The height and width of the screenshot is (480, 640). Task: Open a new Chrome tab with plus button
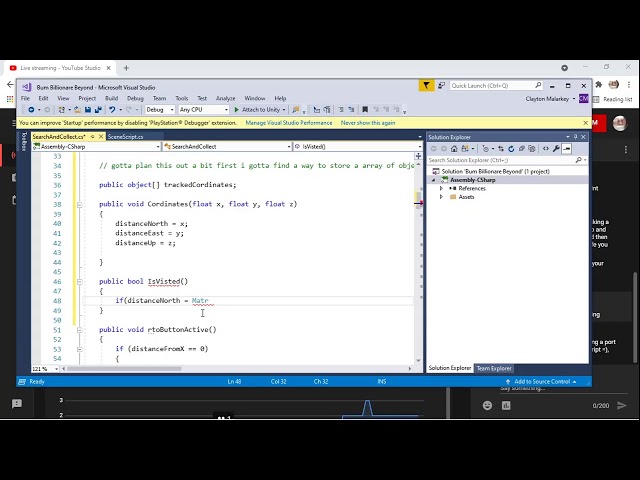click(x=126, y=68)
